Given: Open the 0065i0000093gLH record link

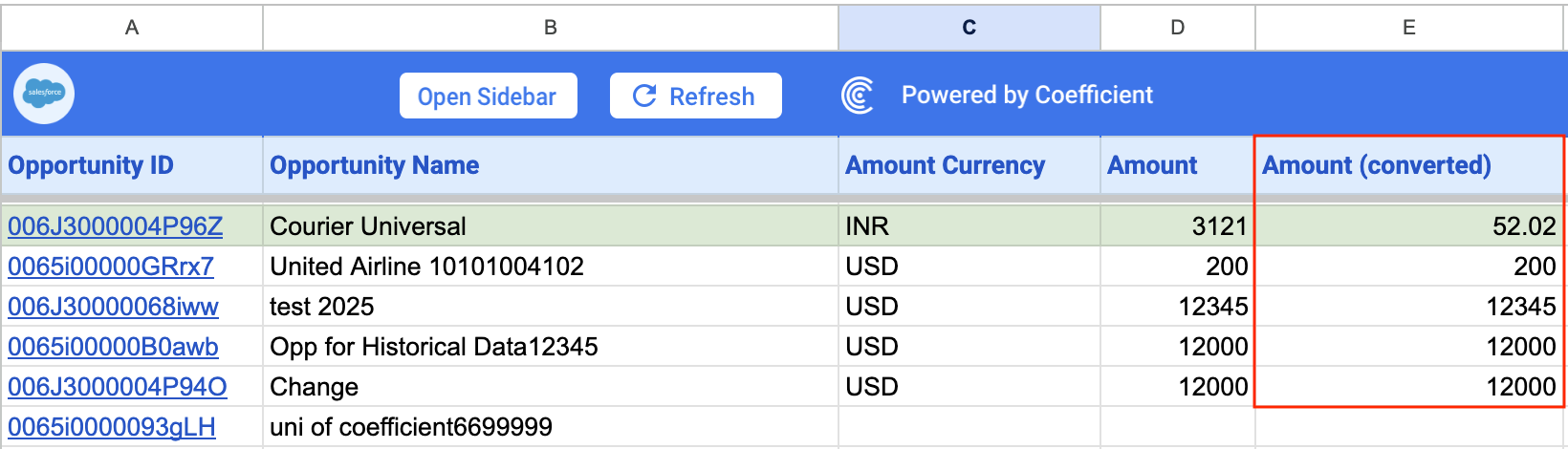Looking at the screenshot, I should point(112,427).
